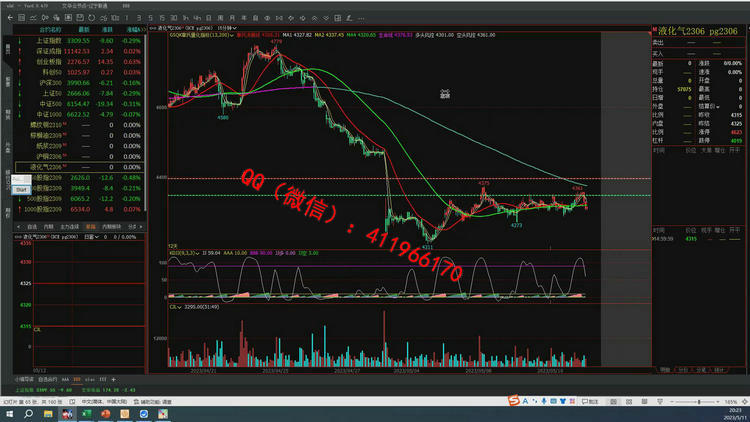Open Excel from the Windows taskbar
The image size is (750, 422).
(86, 414)
